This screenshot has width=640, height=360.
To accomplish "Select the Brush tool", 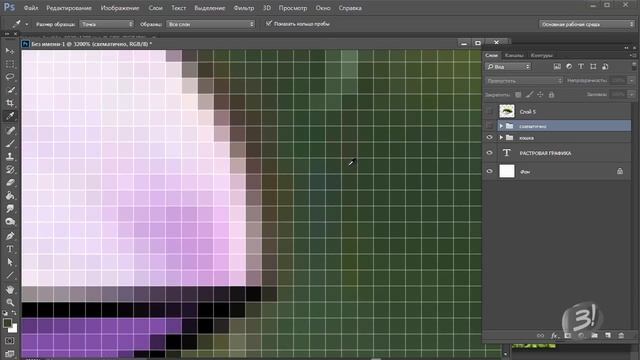I will coord(10,144).
